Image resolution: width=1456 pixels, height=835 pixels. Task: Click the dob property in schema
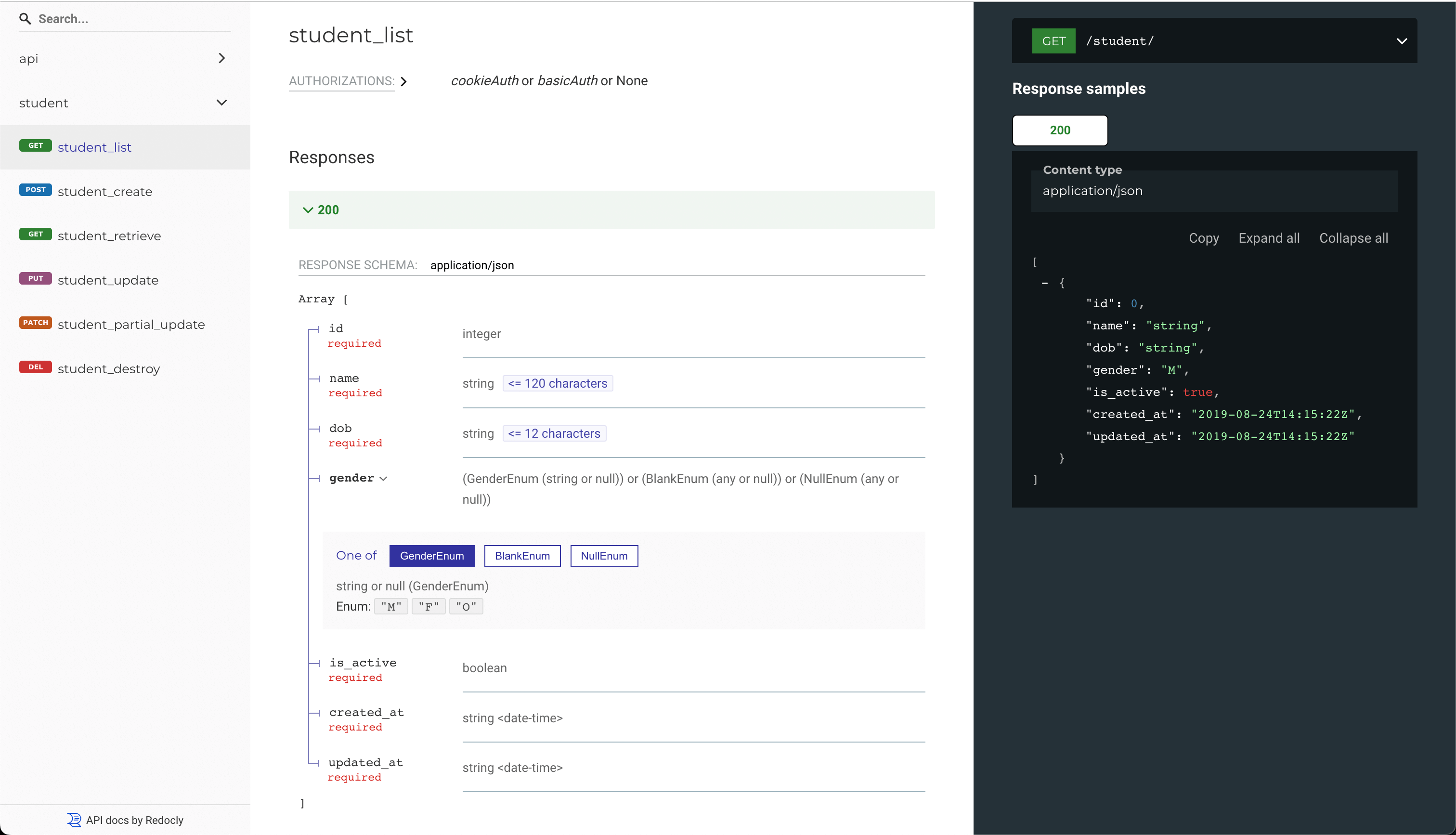click(x=340, y=429)
